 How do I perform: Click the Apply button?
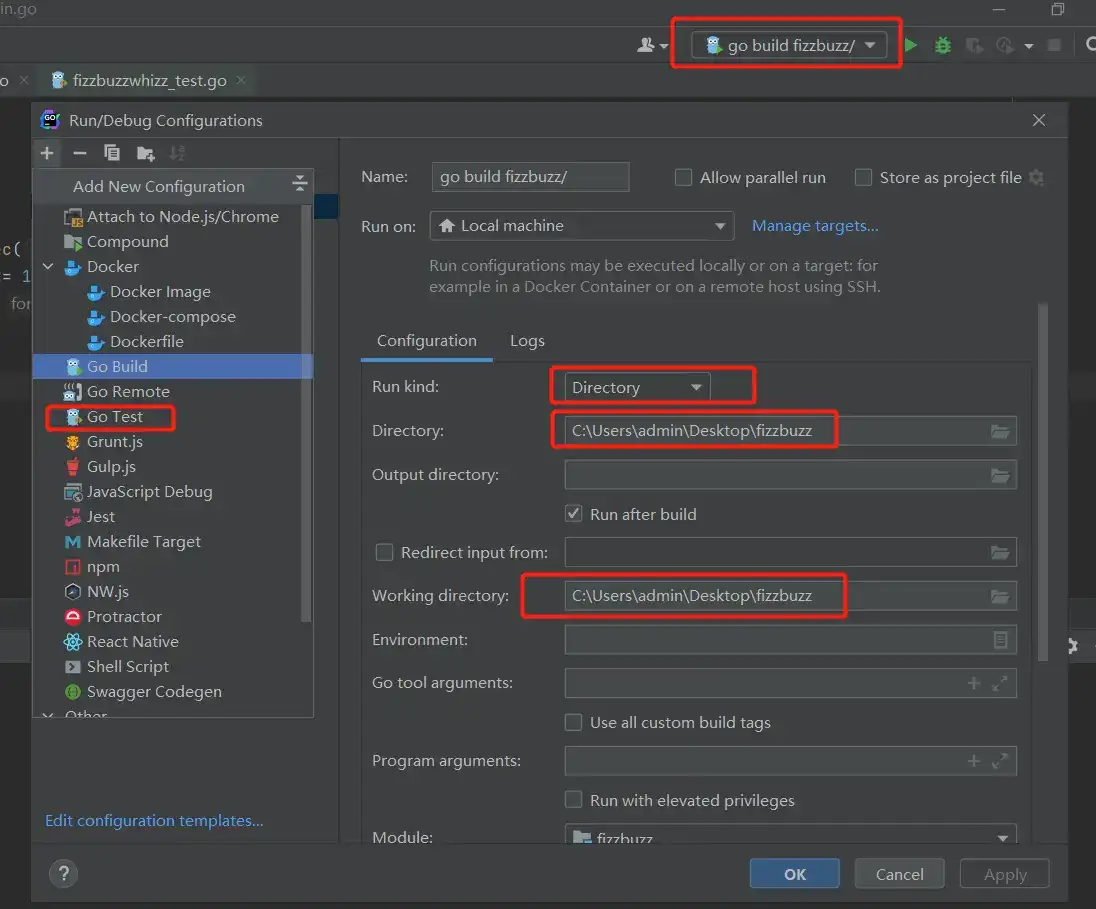tap(1005, 874)
